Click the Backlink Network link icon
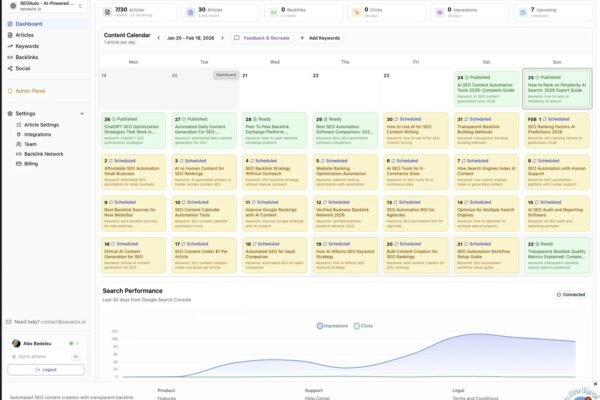The width and height of the screenshot is (600, 400). point(19,154)
